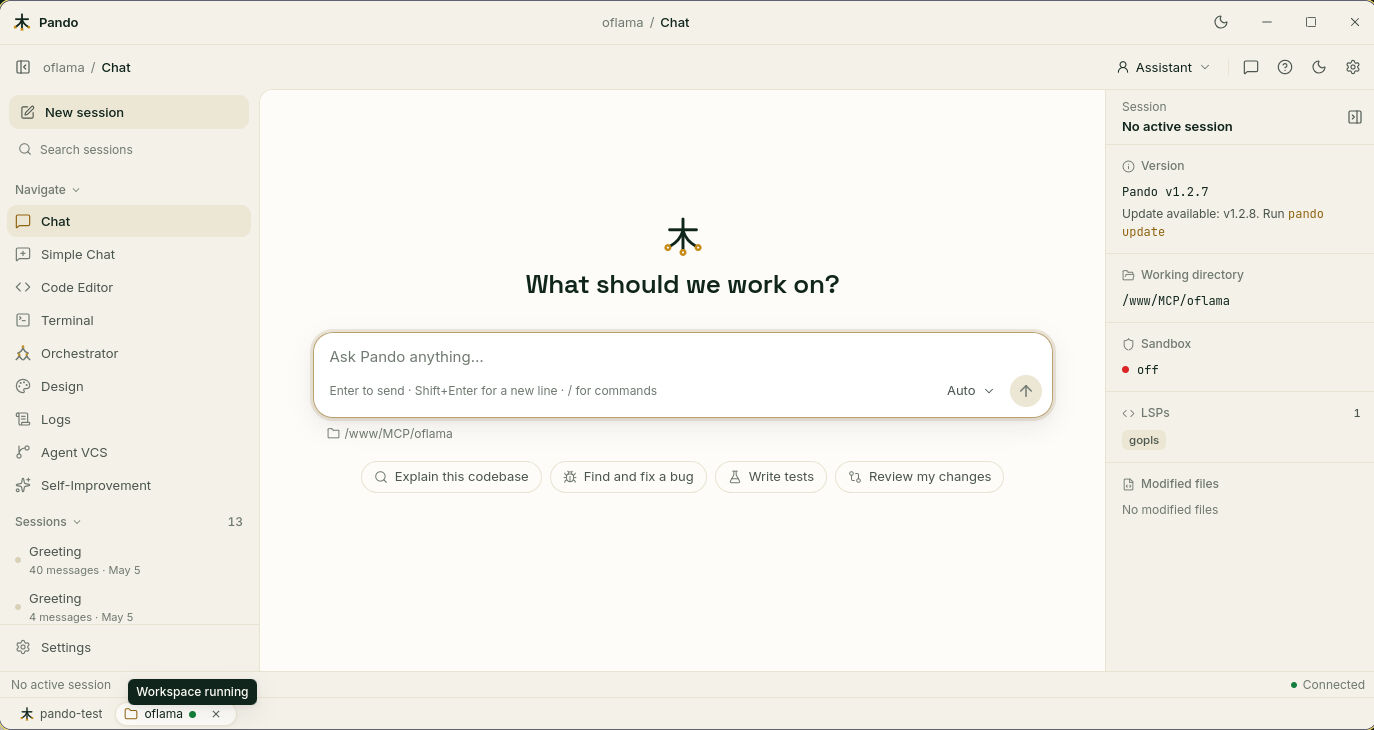The width and height of the screenshot is (1374, 730).
Task: Open Simple Chat view
Action: click(129, 254)
